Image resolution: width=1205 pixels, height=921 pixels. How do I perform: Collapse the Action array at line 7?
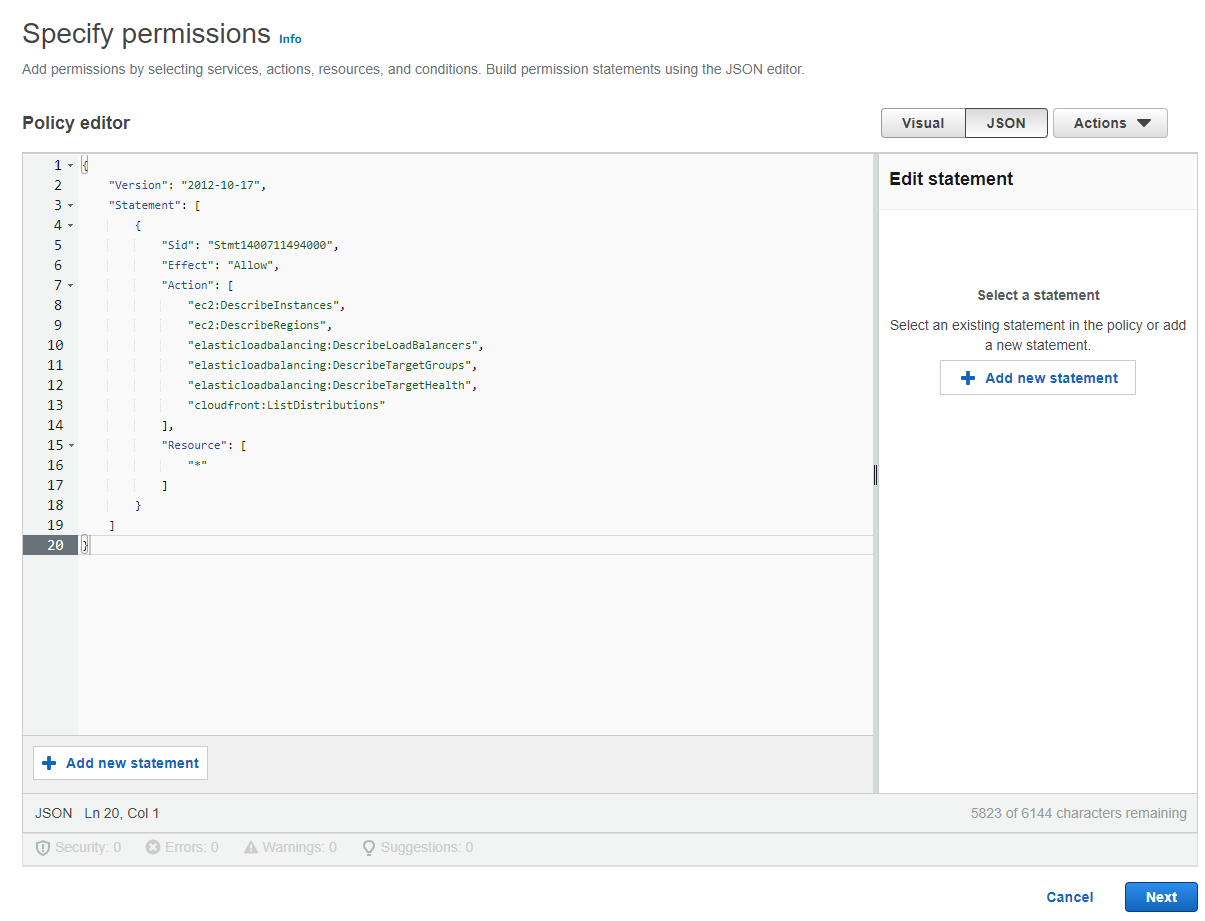click(70, 286)
